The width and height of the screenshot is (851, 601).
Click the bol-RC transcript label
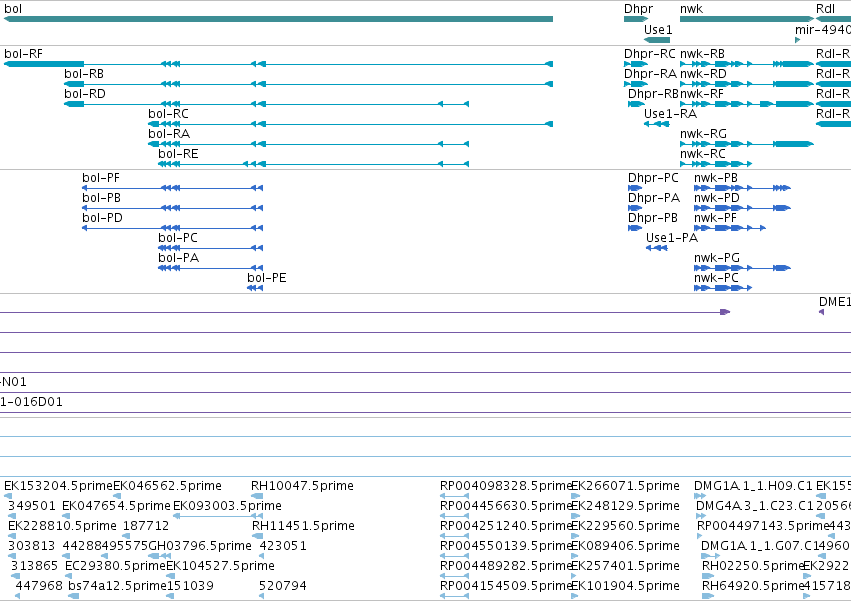point(168,114)
